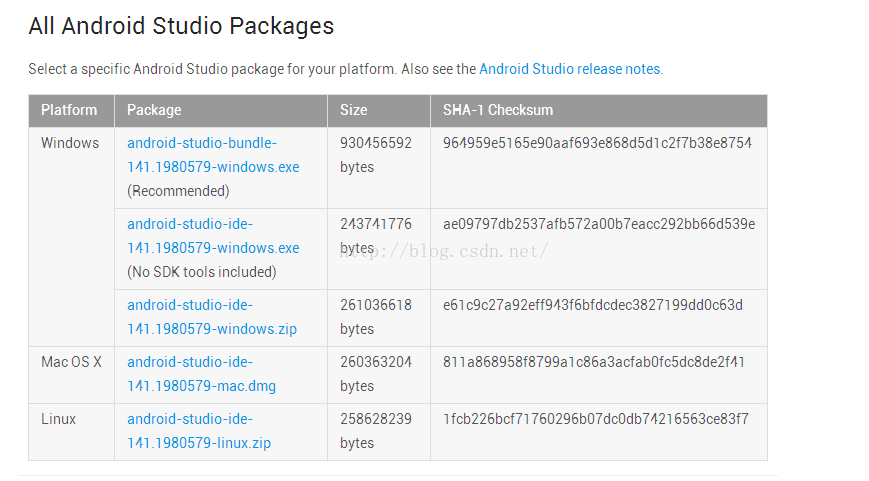Click the SHA-1 Checksum column header

click(599, 110)
